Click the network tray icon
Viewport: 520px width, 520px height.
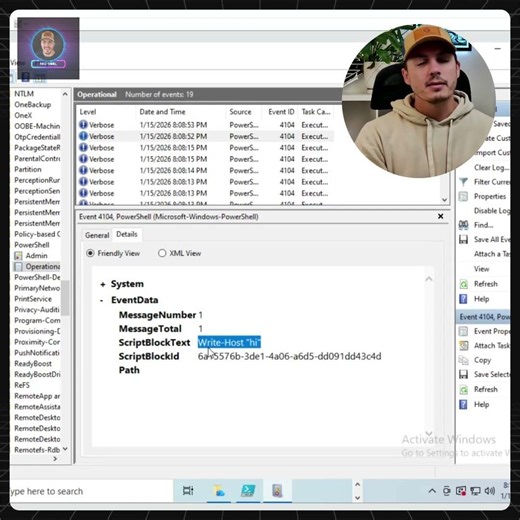point(475,491)
